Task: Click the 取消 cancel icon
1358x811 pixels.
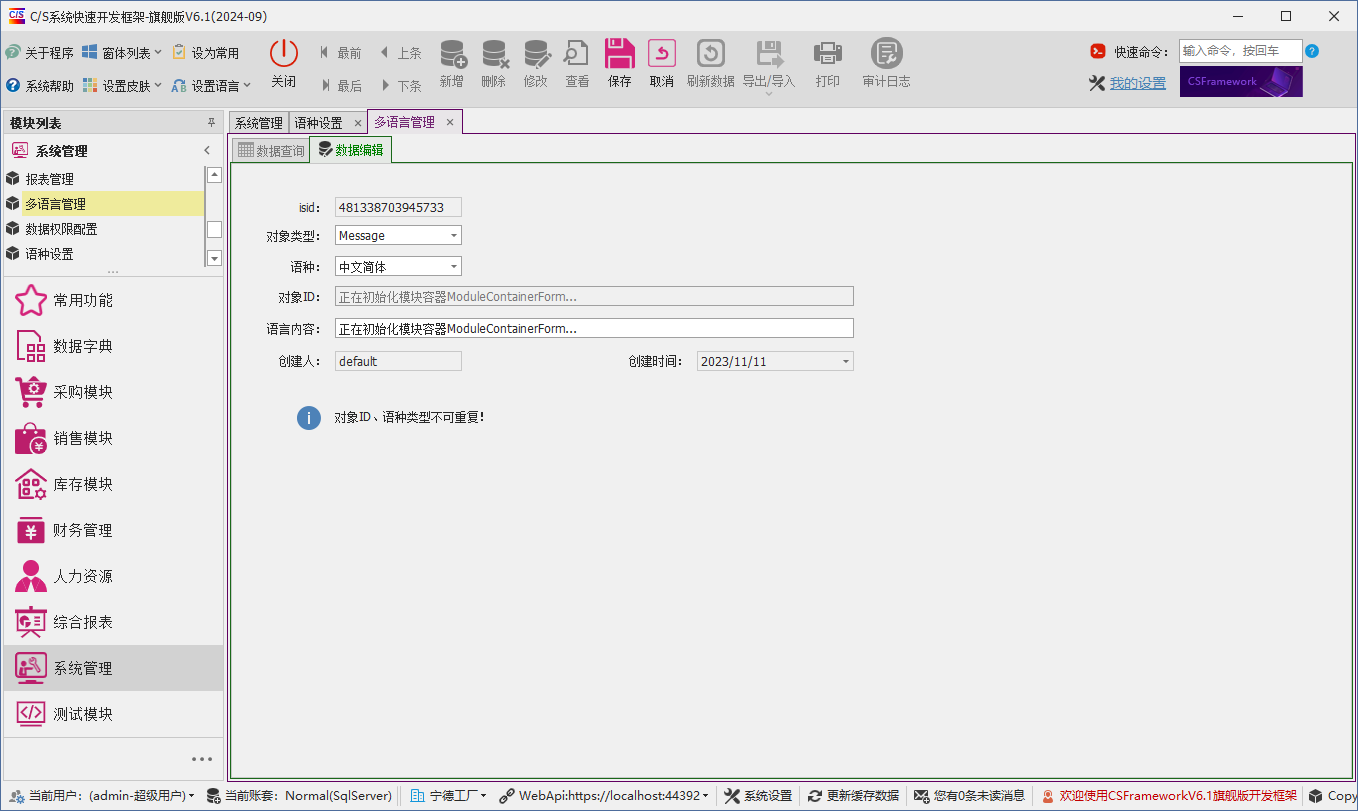Action: pos(662,54)
